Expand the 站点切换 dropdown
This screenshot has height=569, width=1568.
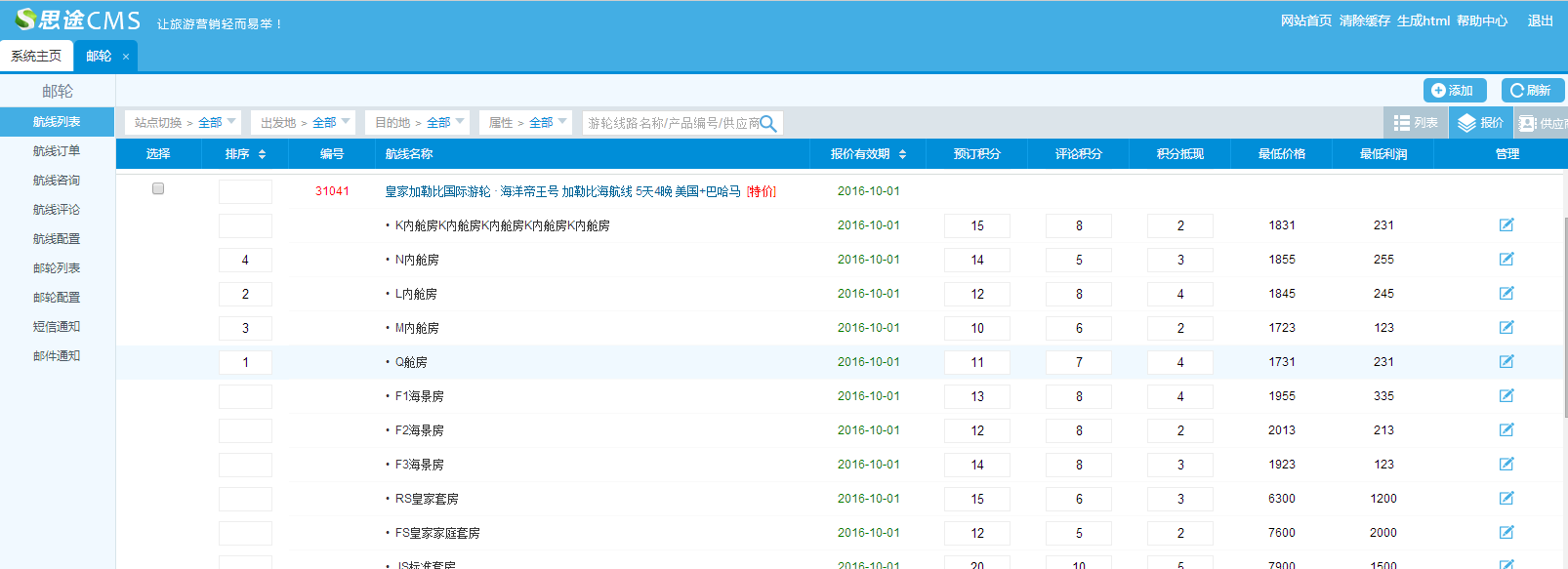click(186, 123)
